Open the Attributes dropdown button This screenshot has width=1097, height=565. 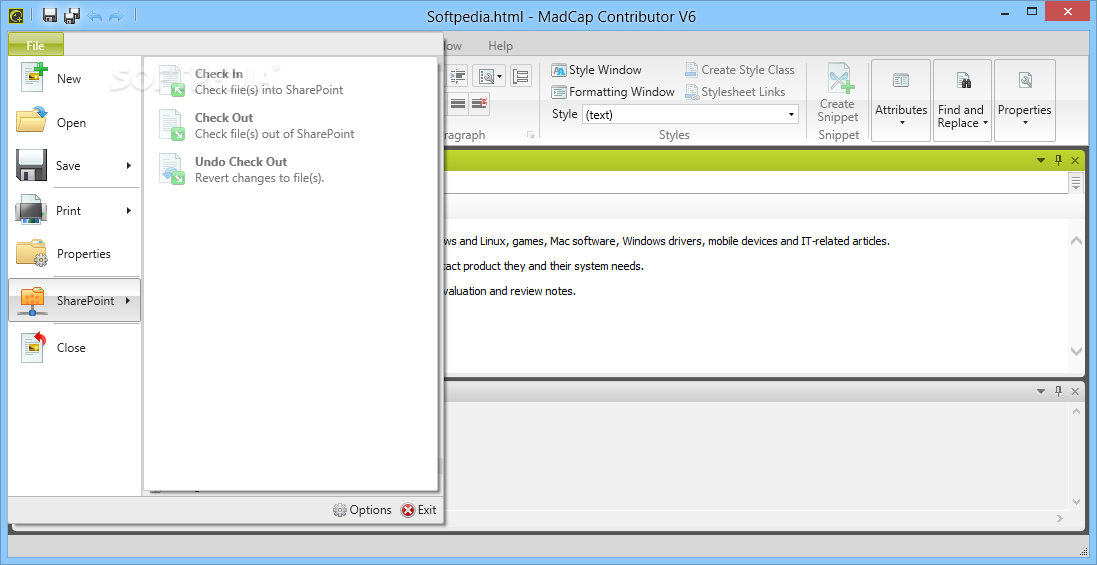click(x=901, y=100)
